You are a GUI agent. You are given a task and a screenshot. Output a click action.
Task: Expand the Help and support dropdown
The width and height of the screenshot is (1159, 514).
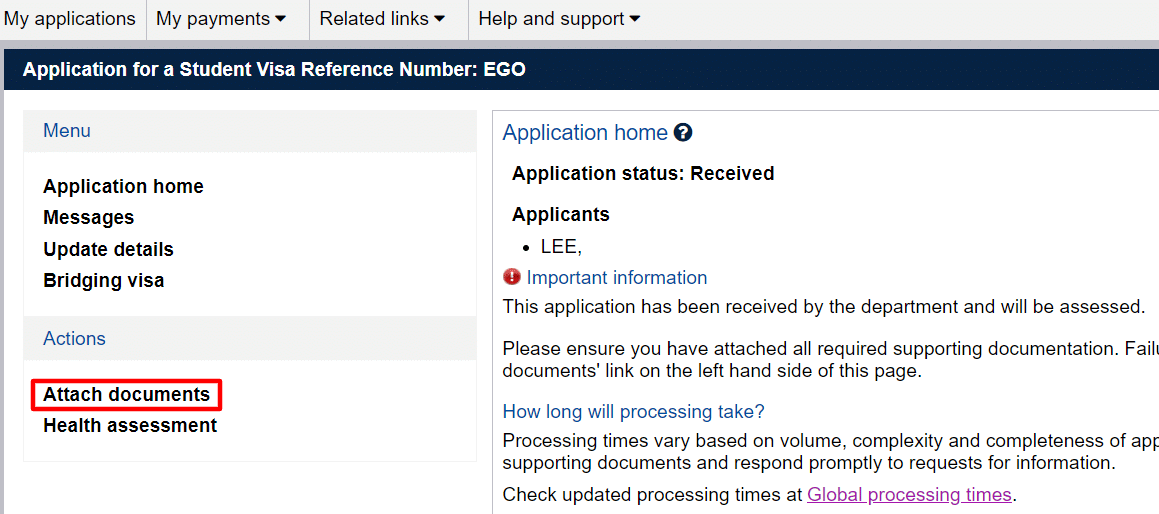point(559,19)
